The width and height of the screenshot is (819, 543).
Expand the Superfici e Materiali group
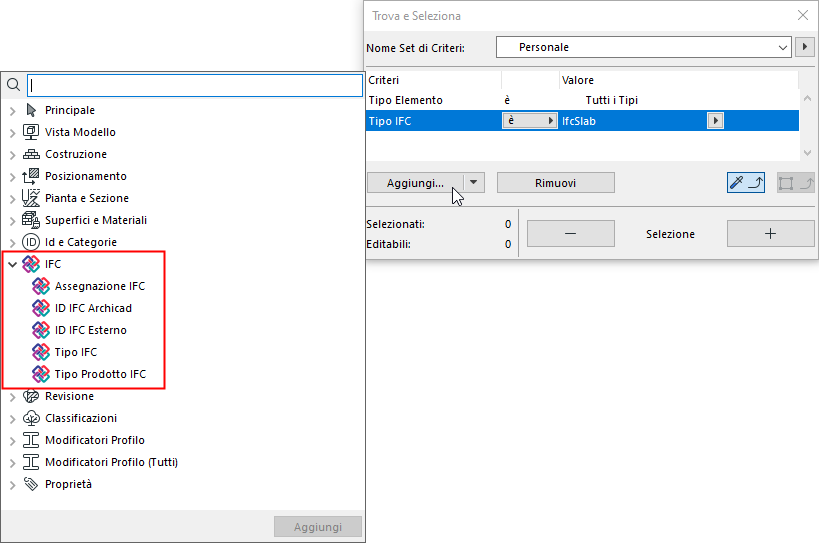pos(13,220)
